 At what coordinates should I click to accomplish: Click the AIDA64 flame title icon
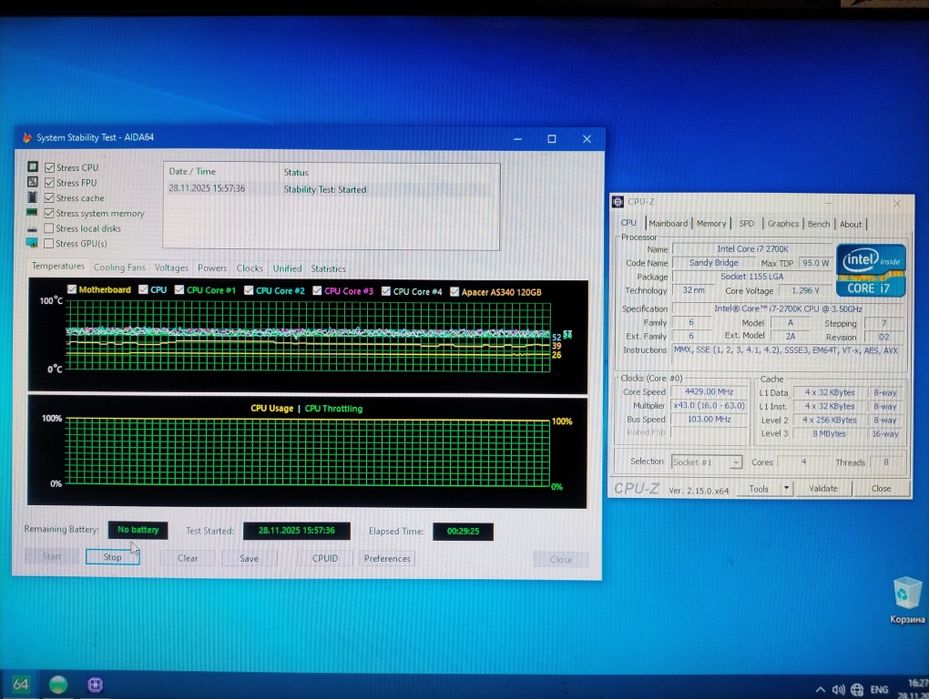coord(27,137)
